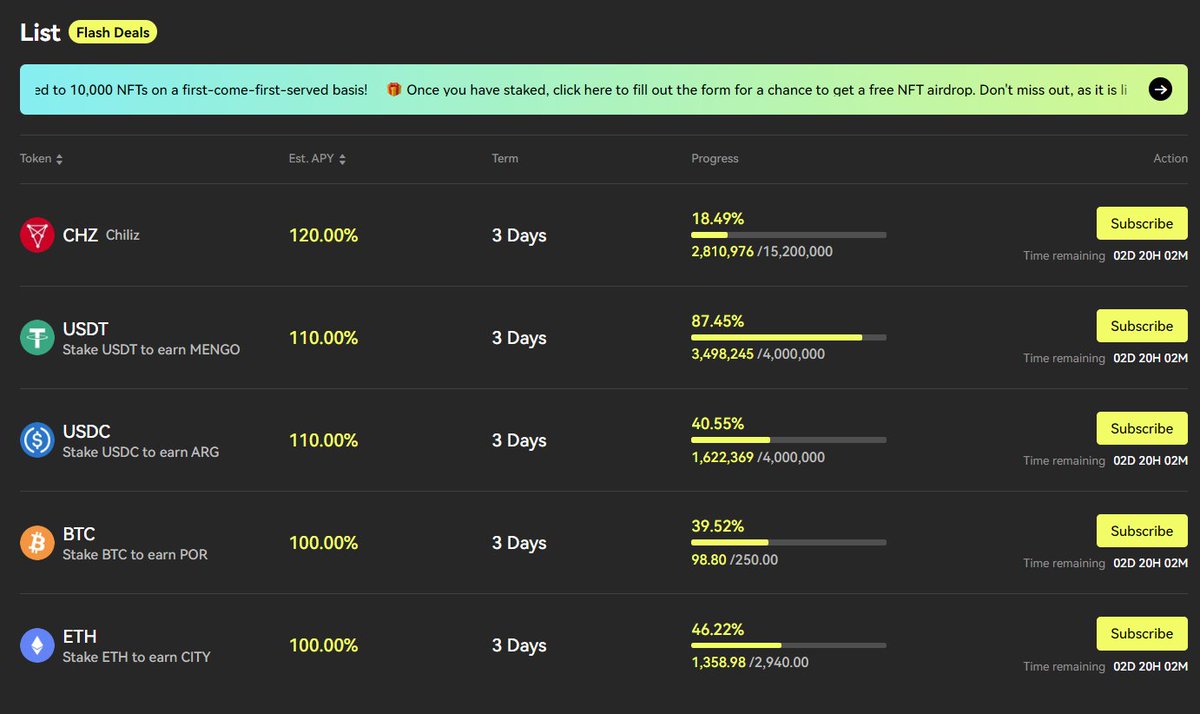Click the Progress column header
Viewport: 1200px width, 714px height.
pyautogui.click(x=715, y=159)
